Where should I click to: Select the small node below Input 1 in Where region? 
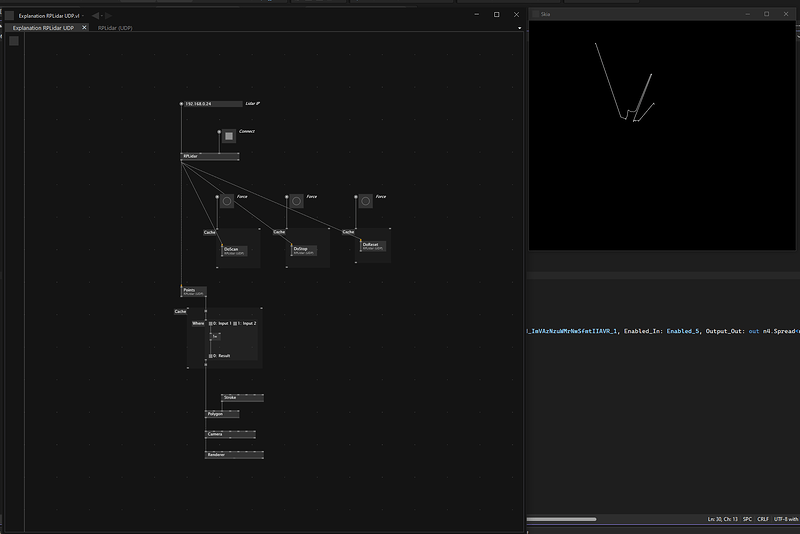[x=215, y=337]
